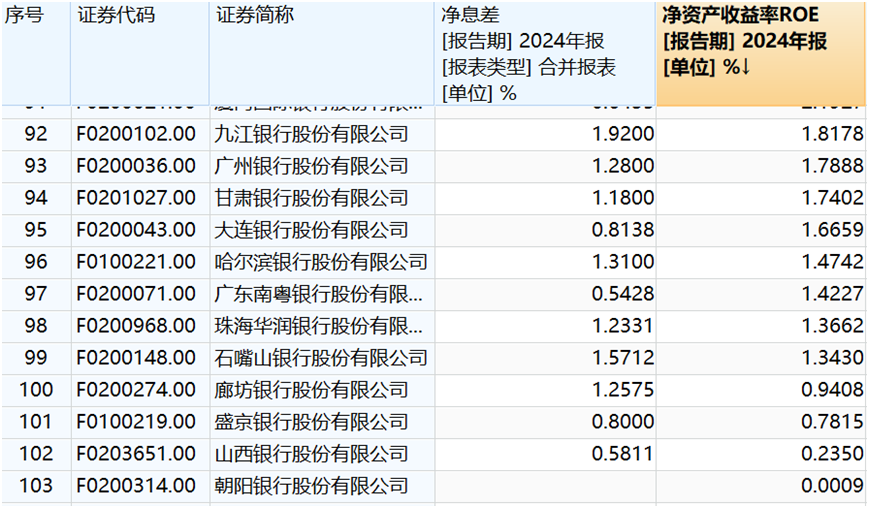Select ROE value 1.4227
869x508 pixels.
(x=832, y=294)
